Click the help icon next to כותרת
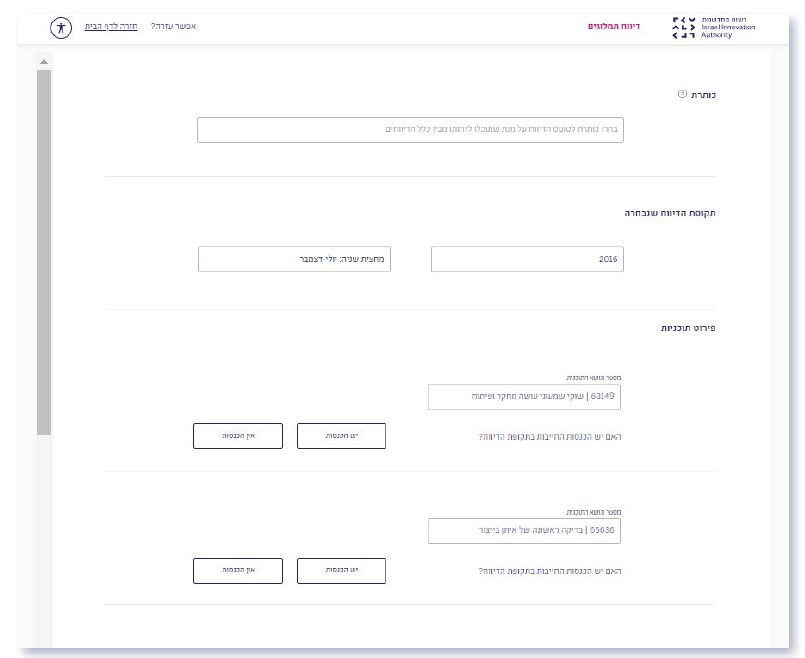This screenshot has width=805, height=658. coord(682,94)
